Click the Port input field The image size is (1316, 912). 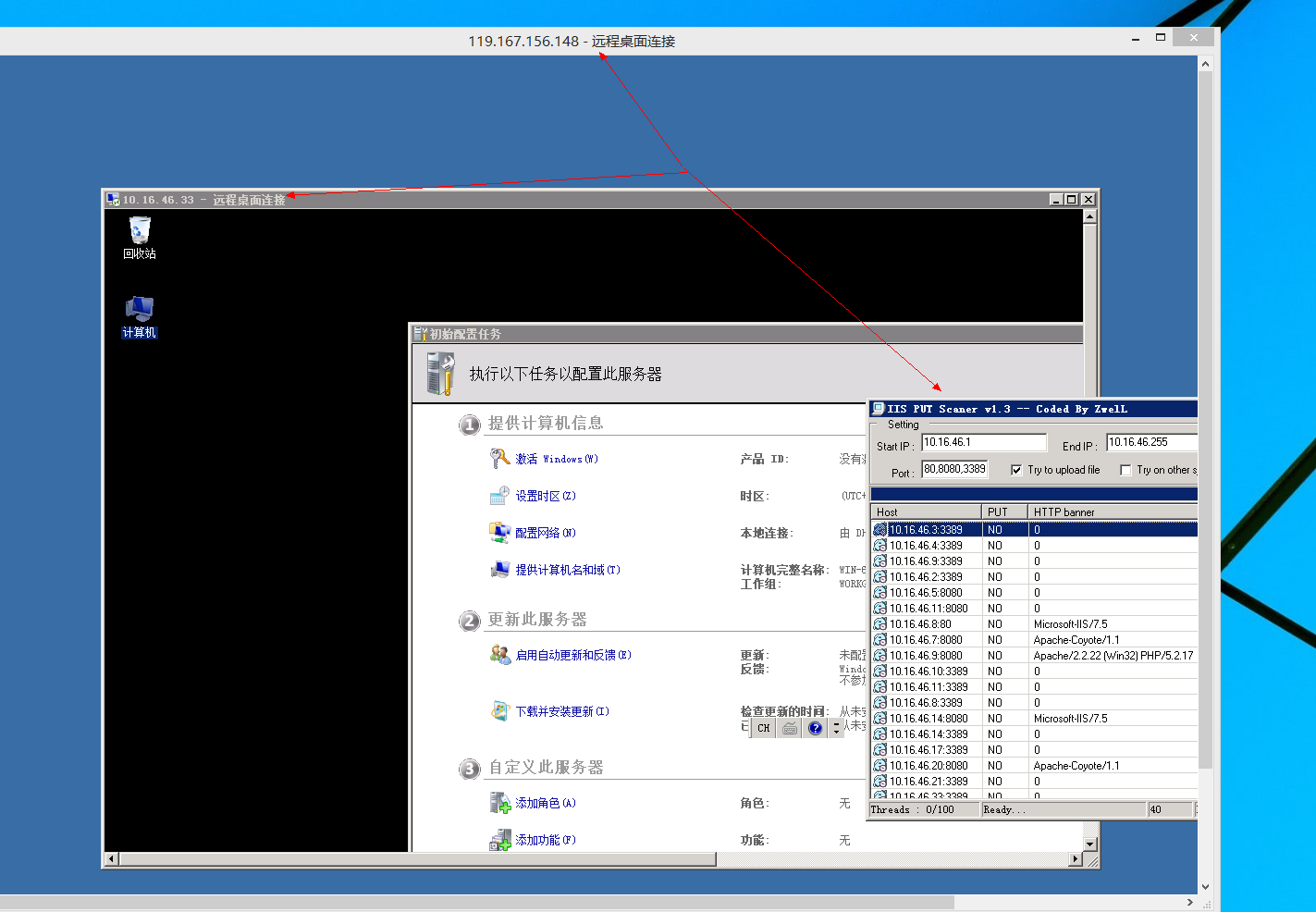pyautogui.click(x=954, y=470)
